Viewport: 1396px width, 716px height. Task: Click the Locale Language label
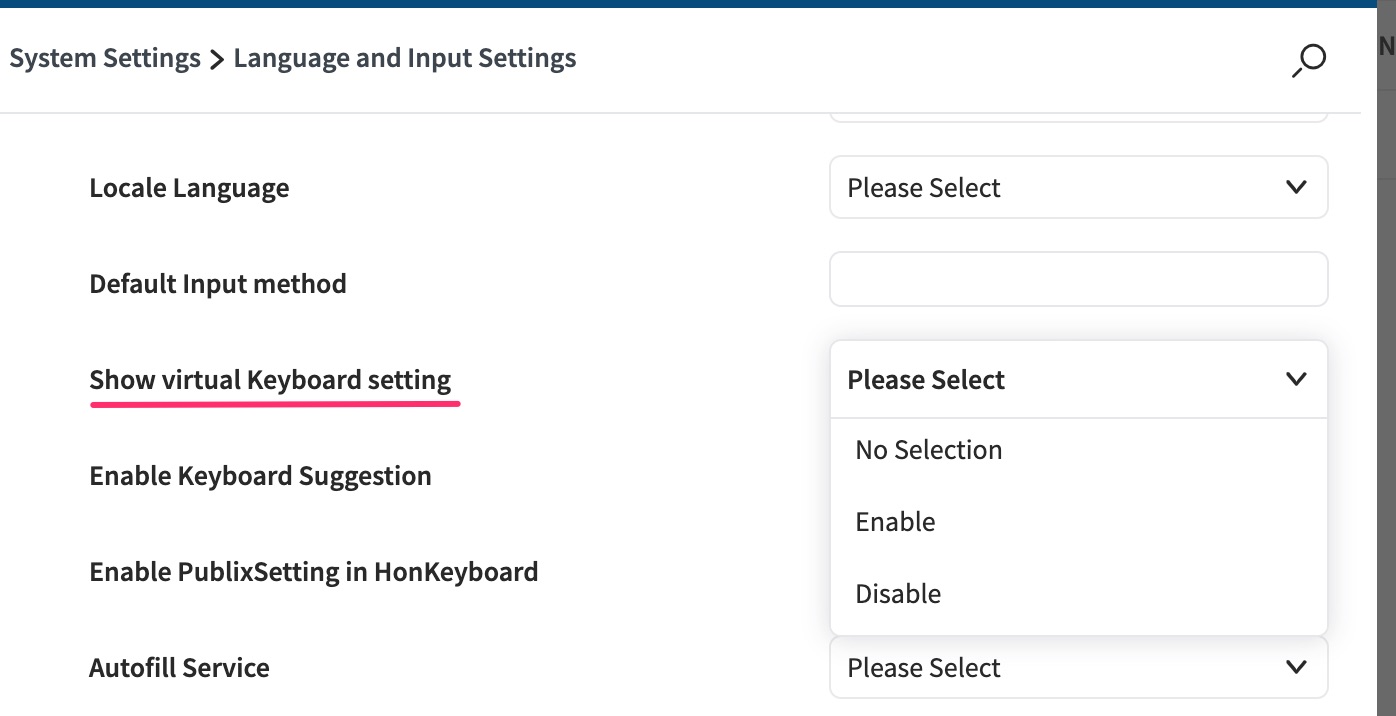[x=189, y=188]
